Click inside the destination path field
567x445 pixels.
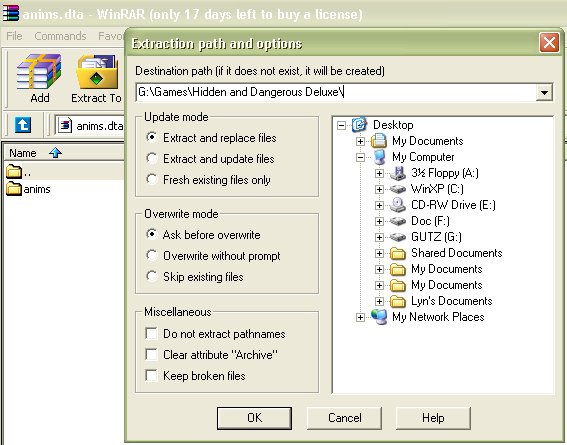pyautogui.click(x=336, y=92)
